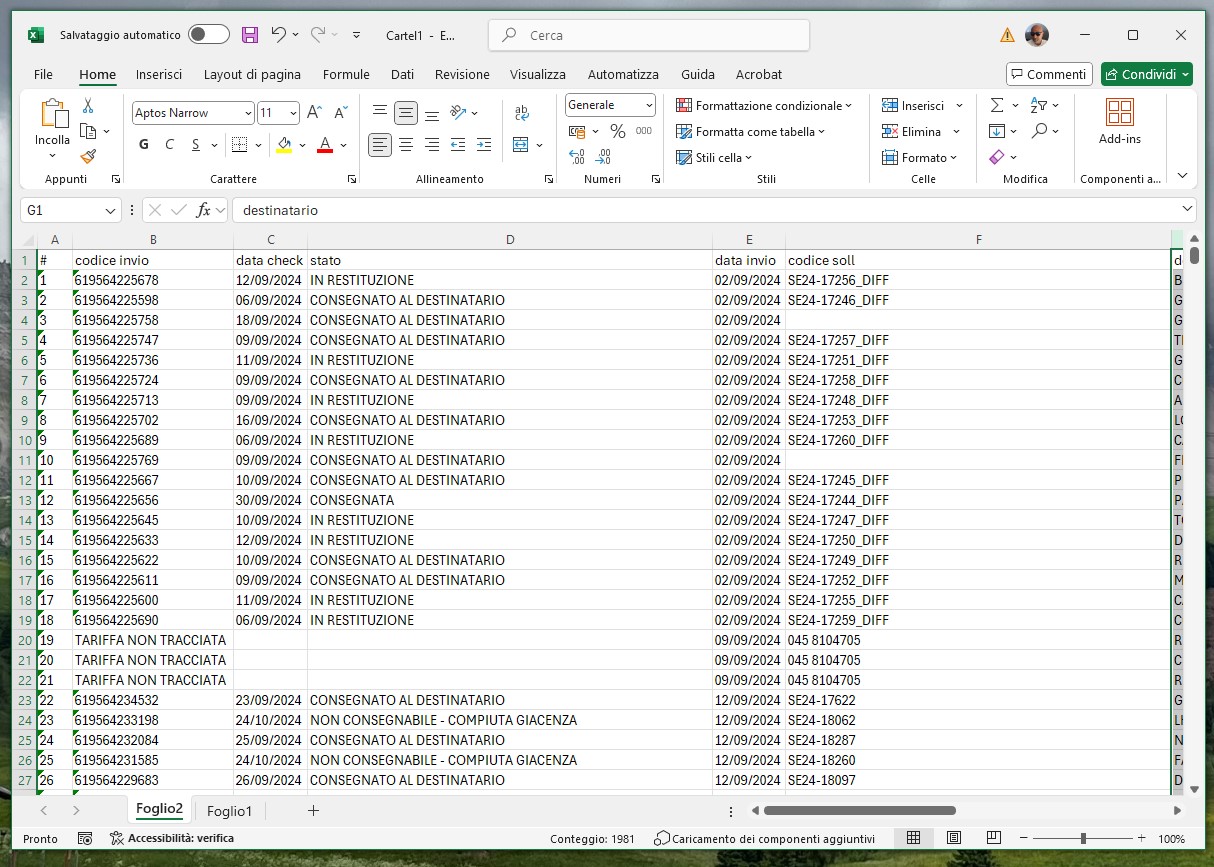The height and width of the screenshot is (867, 1214).
Task: Click the Format Painter brush icon
Action: [88, 156]
